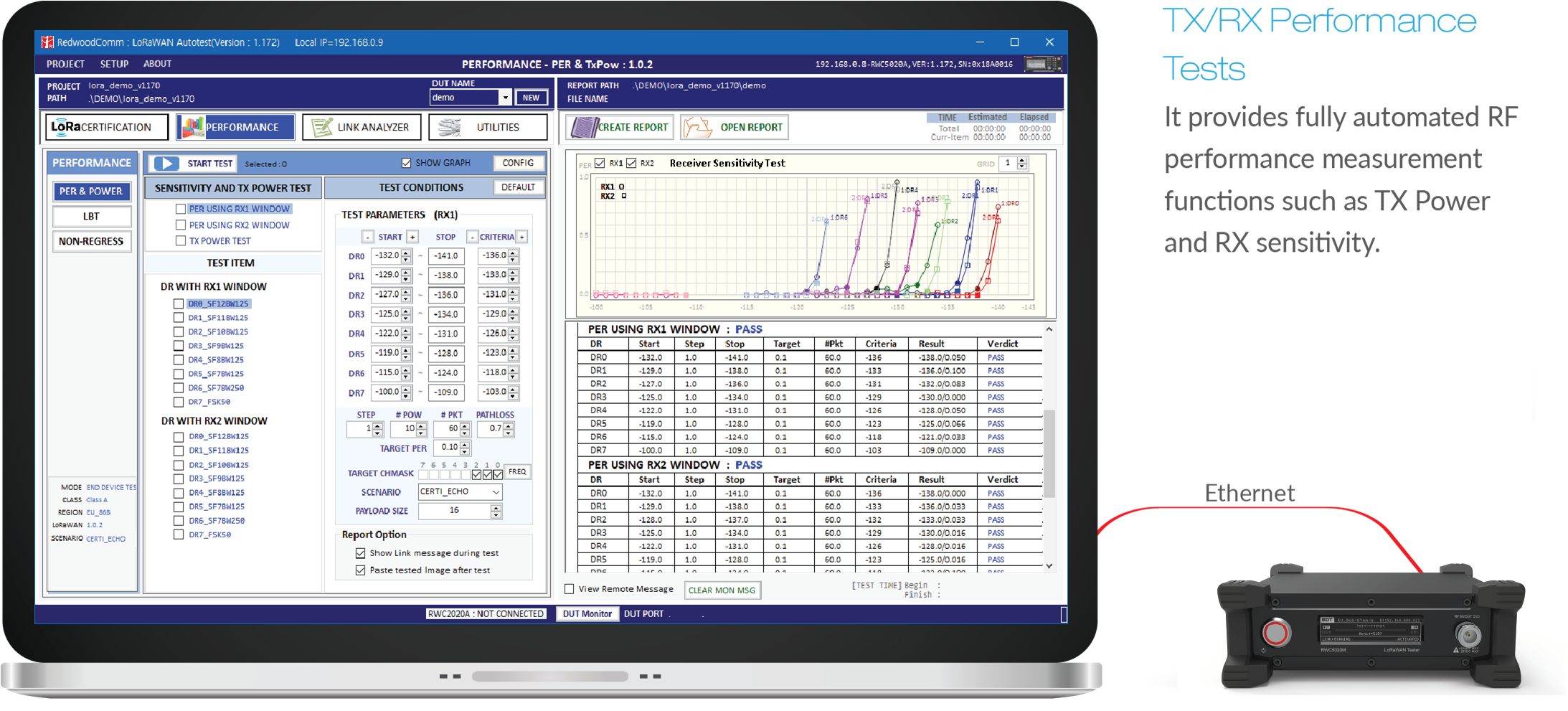Check DR0_SF12BW125 under RX1 window
This screenshot has width=1568, height=711.
point(179,304)
